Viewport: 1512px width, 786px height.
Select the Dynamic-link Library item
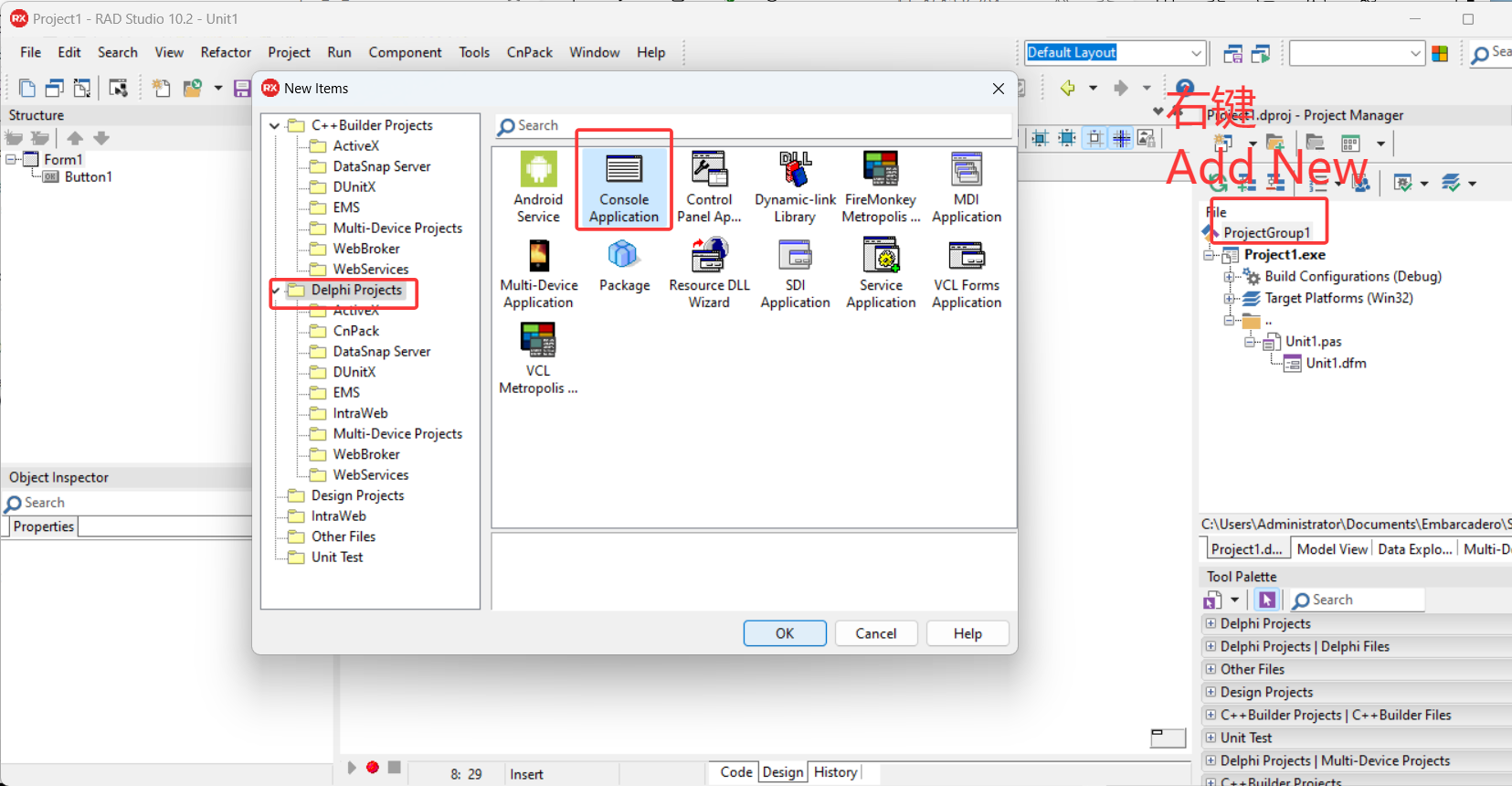click(x=795, y=187)
